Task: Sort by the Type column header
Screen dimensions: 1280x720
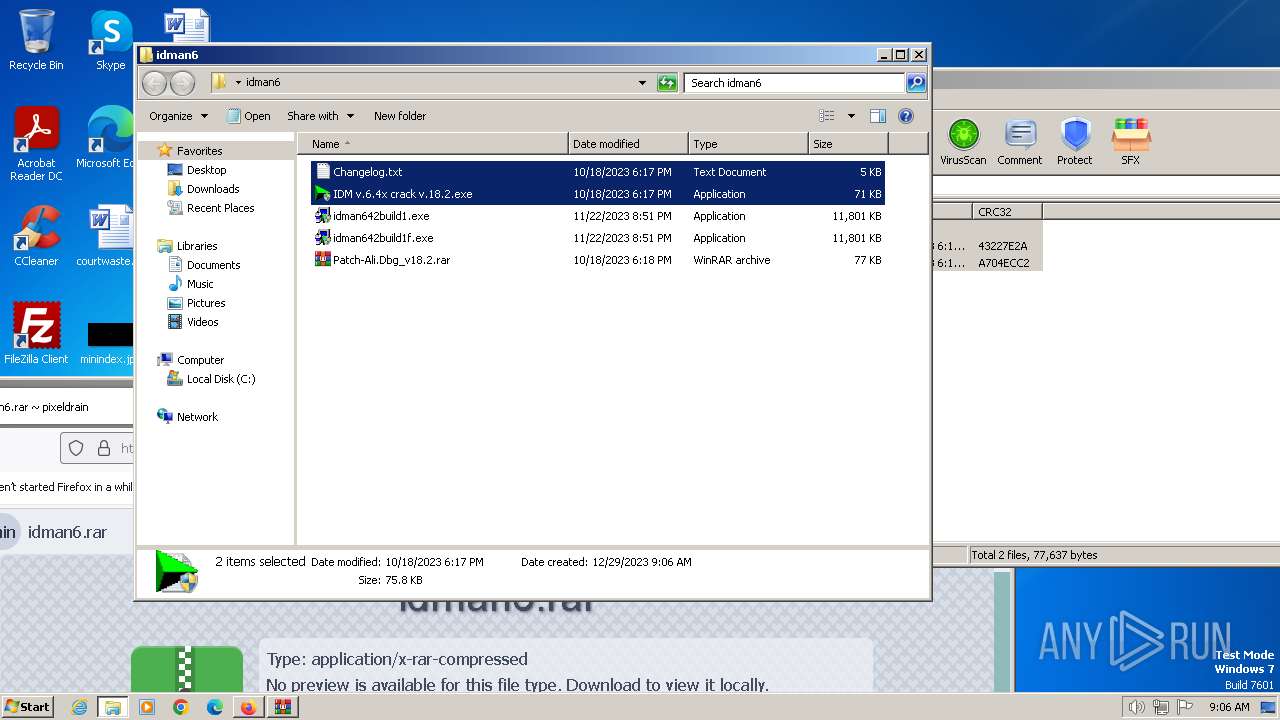Action: [748, 144]
